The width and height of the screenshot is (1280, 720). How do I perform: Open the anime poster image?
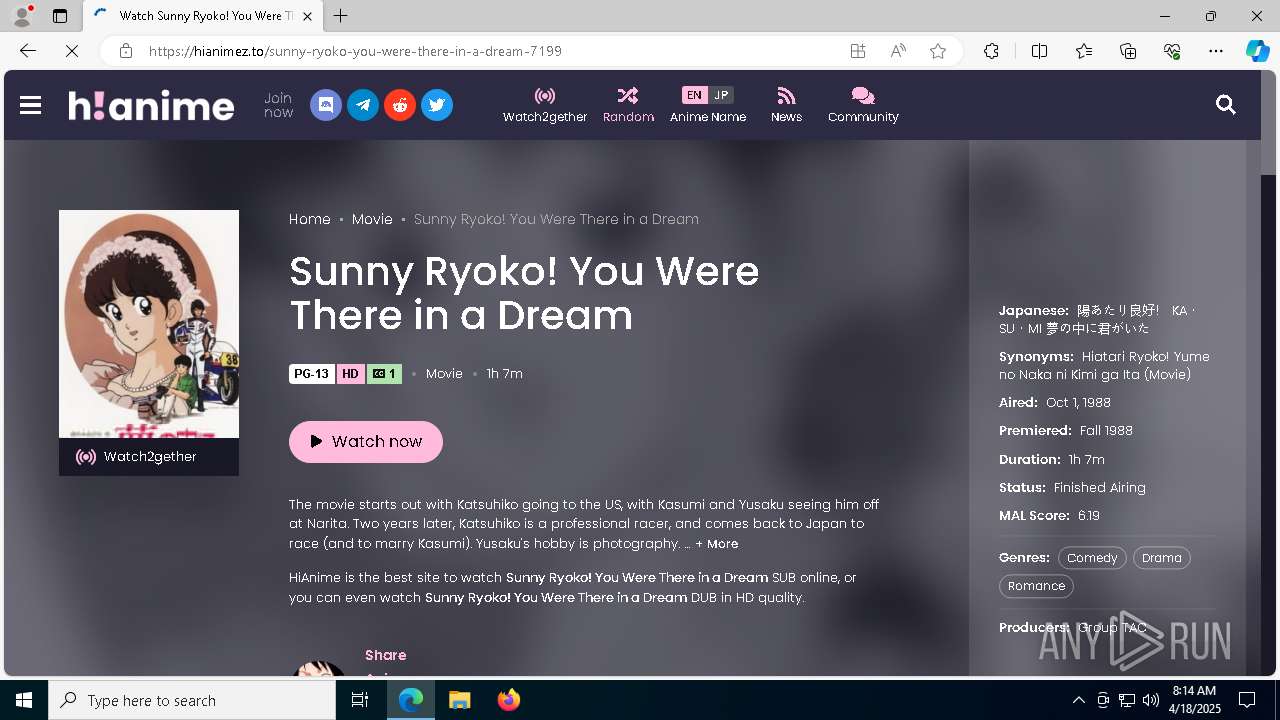click(149, 324)
